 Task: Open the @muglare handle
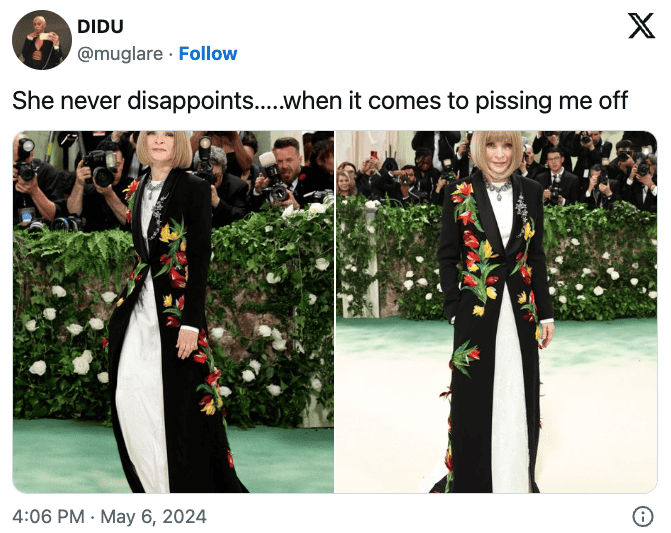[x=120, y=54]
